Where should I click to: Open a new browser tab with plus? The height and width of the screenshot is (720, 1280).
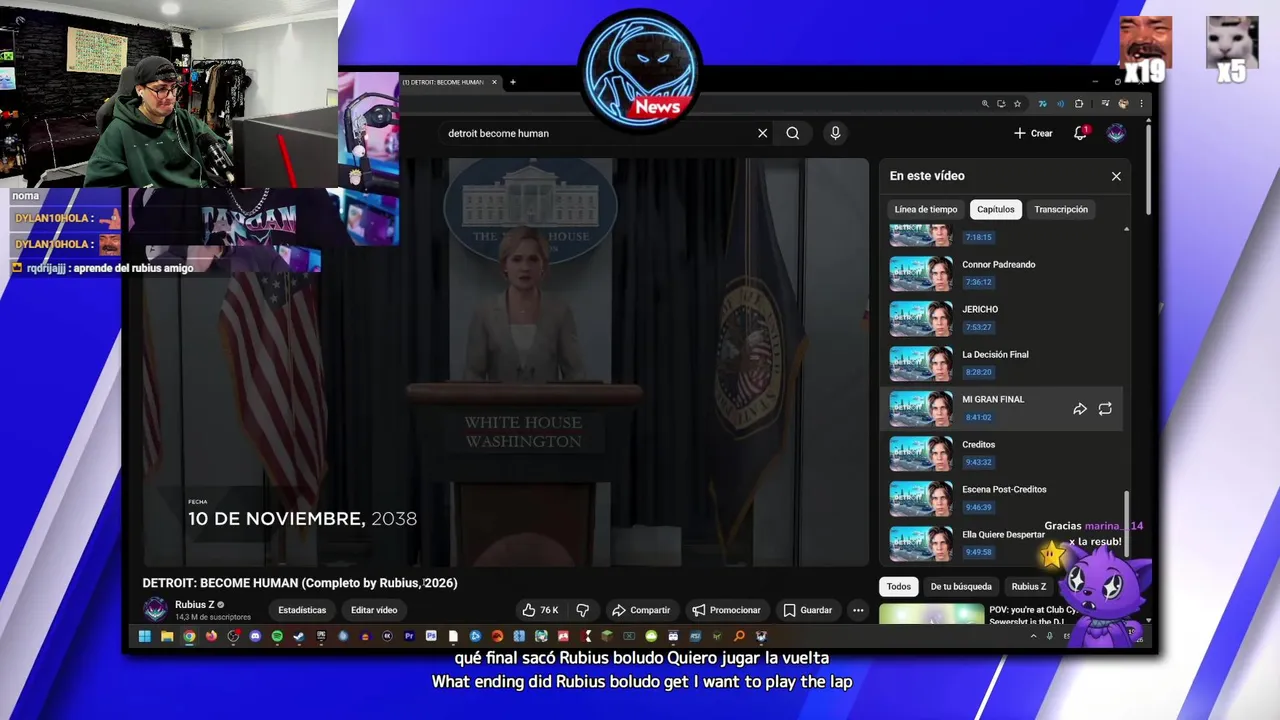pos(512,82)
